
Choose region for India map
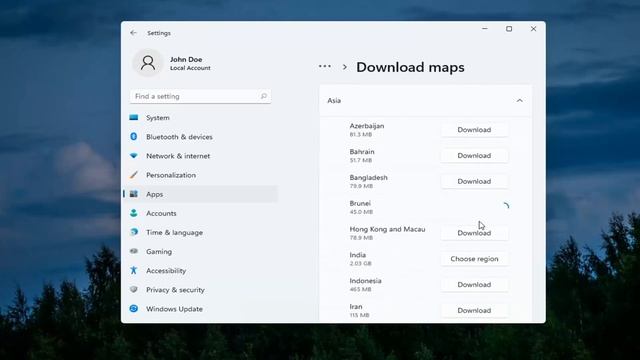point(474,259)
